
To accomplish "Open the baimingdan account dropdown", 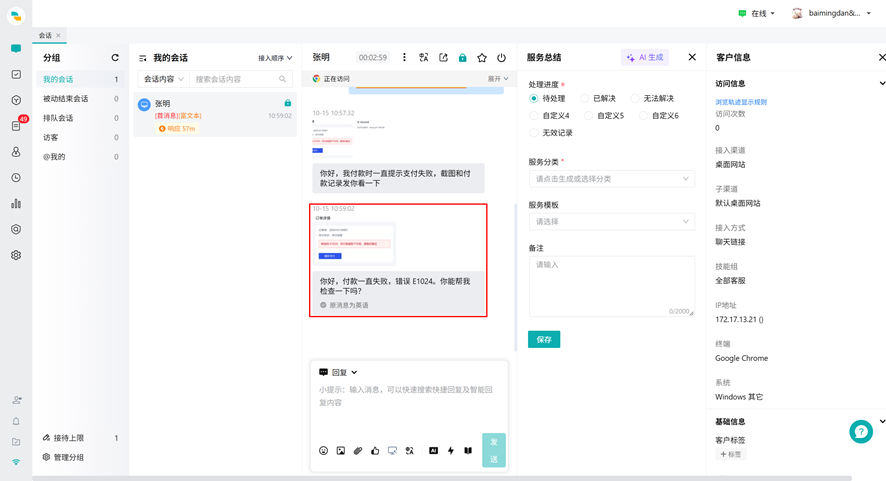I will (x=832, y=13).
